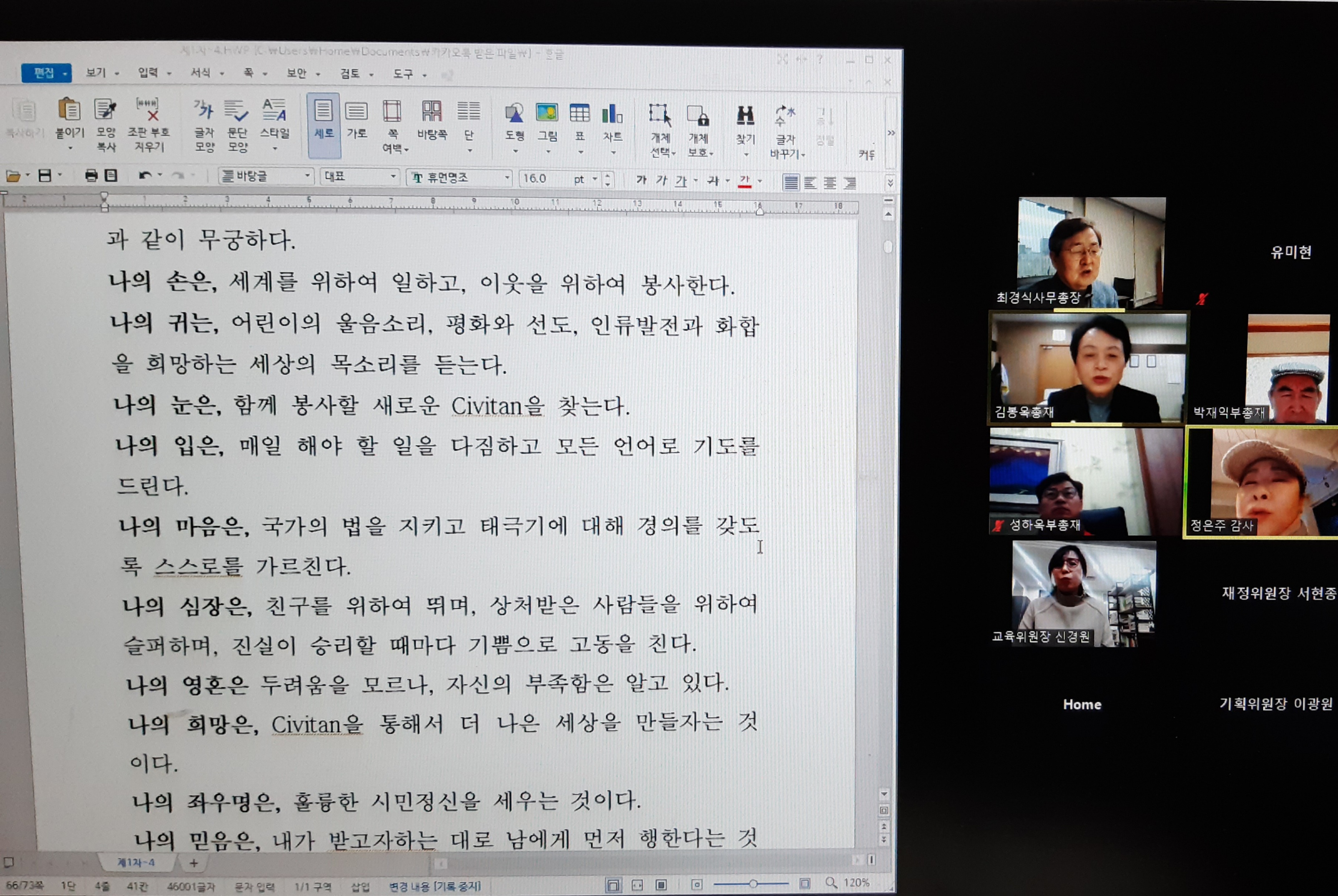The width and height of the screenshot is (1338, 896).
Task: Open the 편집 (Edit) menu tab
Action: click(x=46, y=73)
